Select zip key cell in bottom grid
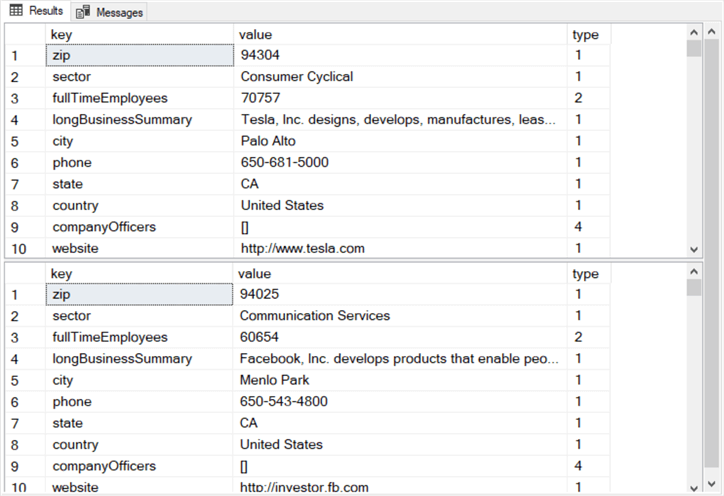The image size is (724, 496). pos(139,294)
